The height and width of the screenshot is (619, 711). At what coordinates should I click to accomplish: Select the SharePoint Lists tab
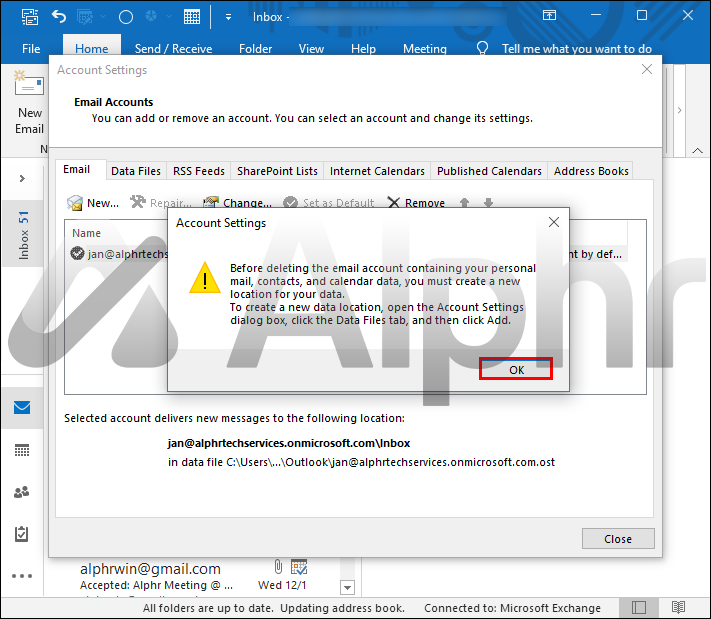[277, 171]
